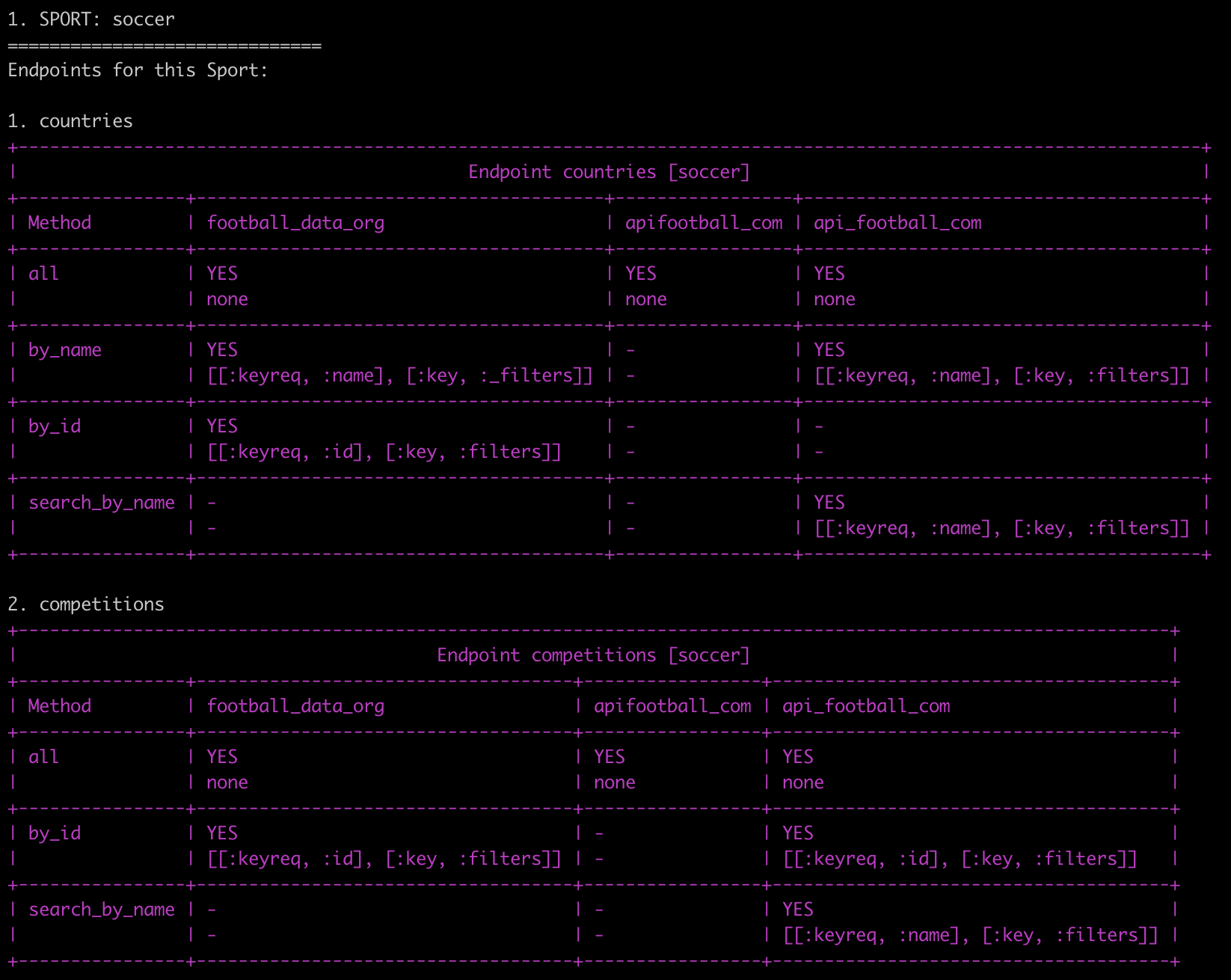The image size is (1231, 980).
Task: Click 'football_data_org' header in countries table
Action: click(295, 223)
